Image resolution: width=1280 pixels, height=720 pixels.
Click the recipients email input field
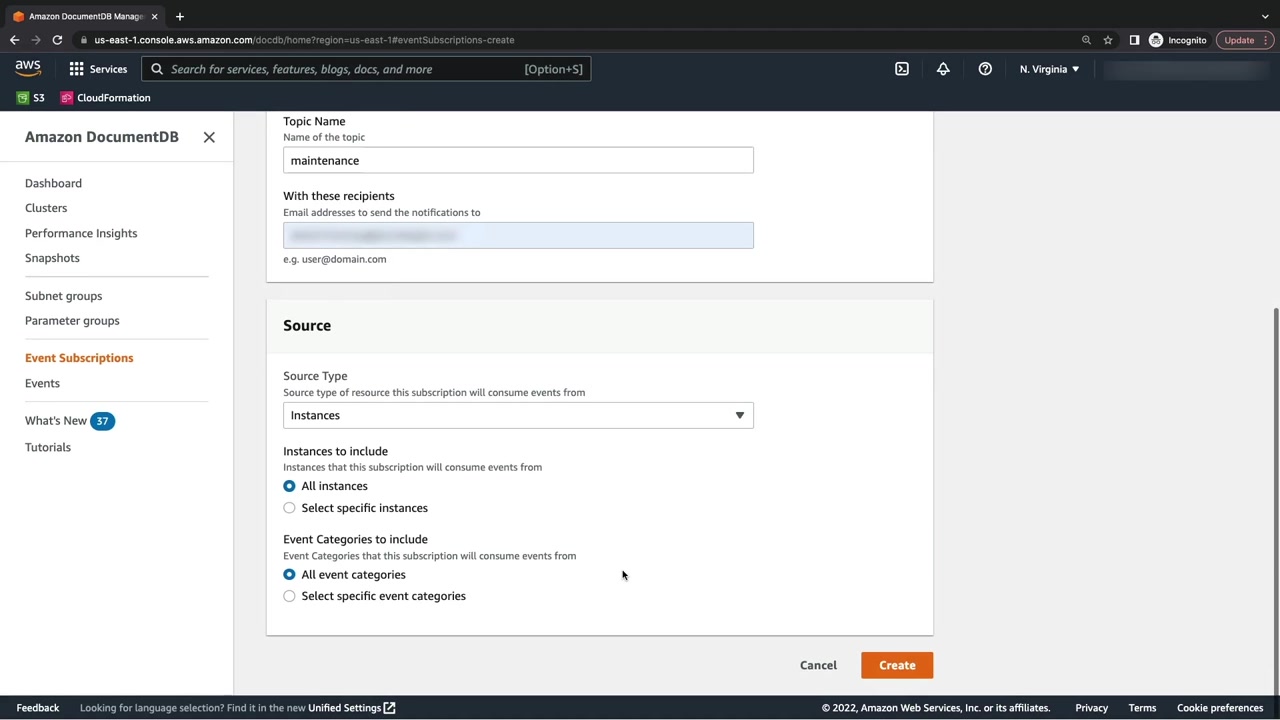tap(518, 236)
